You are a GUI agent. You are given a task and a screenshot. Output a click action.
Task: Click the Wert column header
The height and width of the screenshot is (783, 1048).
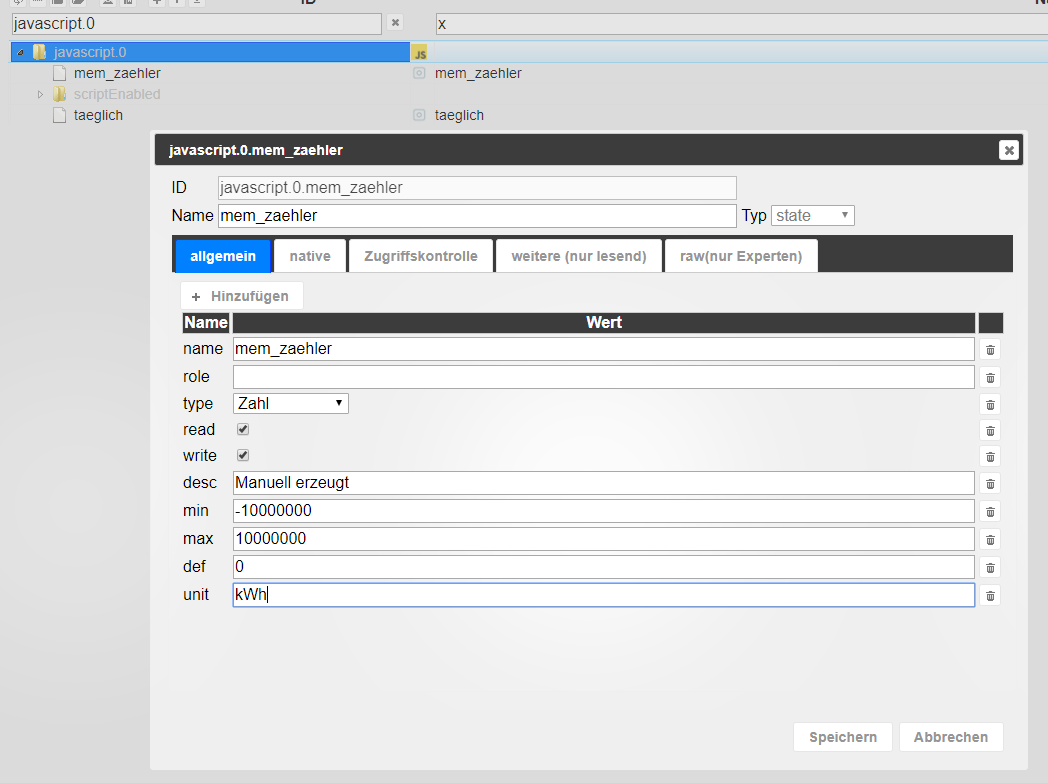click(604, 323)
